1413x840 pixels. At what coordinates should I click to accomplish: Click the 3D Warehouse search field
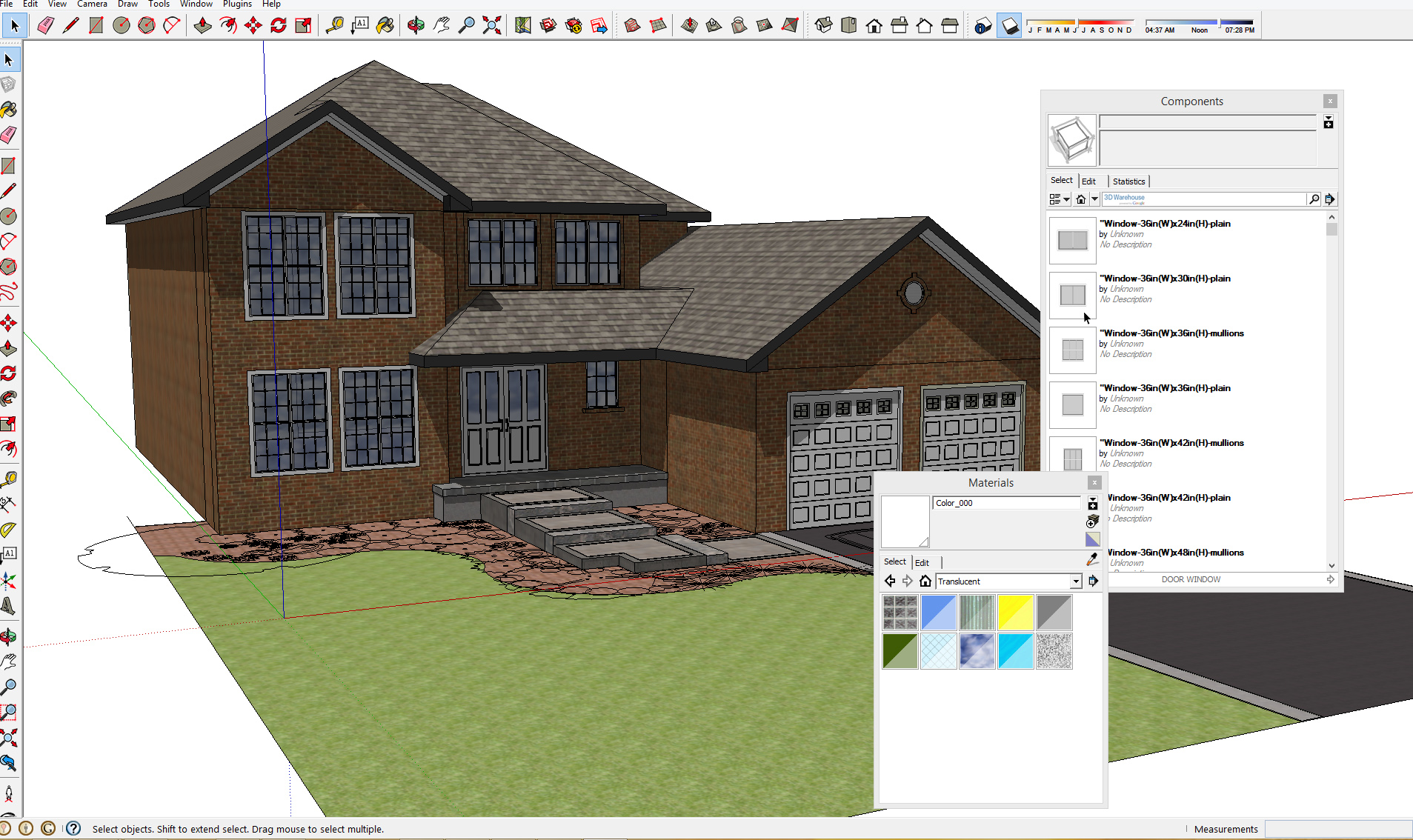point(1204,199)
